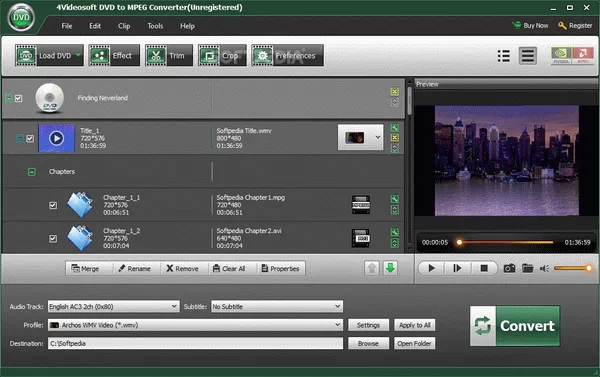The height and width of the screenshot is (377, 600).
Task: Remove the Finding Neverland disc entry
Action: click(395, 91)
